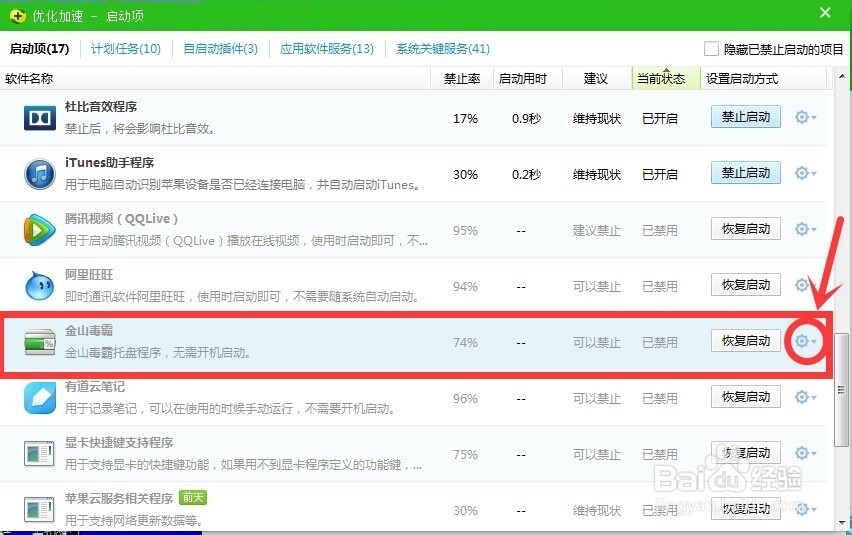Switch to 应用软件服务(13) tab
The width and height of the screenshot is (852, 535).
pyautogui.click(x=327, y=49)
